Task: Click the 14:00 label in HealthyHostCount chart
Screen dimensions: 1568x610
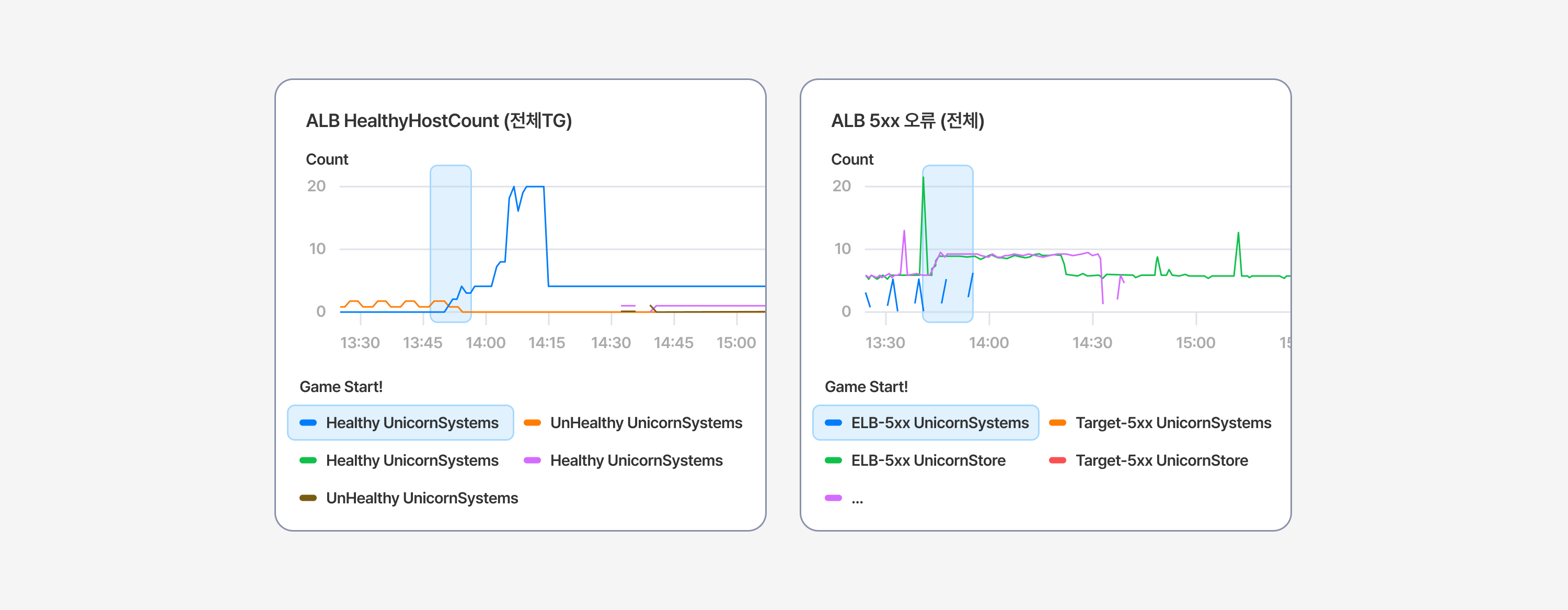Action: [x=485, y=343]
